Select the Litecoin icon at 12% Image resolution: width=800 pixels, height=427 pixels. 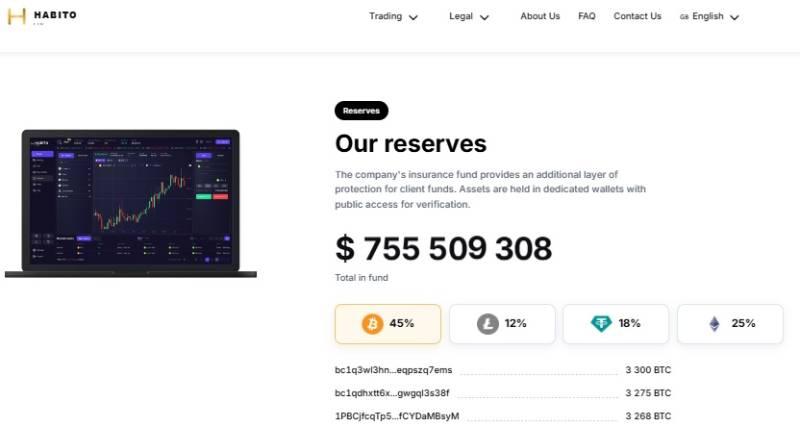[x=488, y=324]
